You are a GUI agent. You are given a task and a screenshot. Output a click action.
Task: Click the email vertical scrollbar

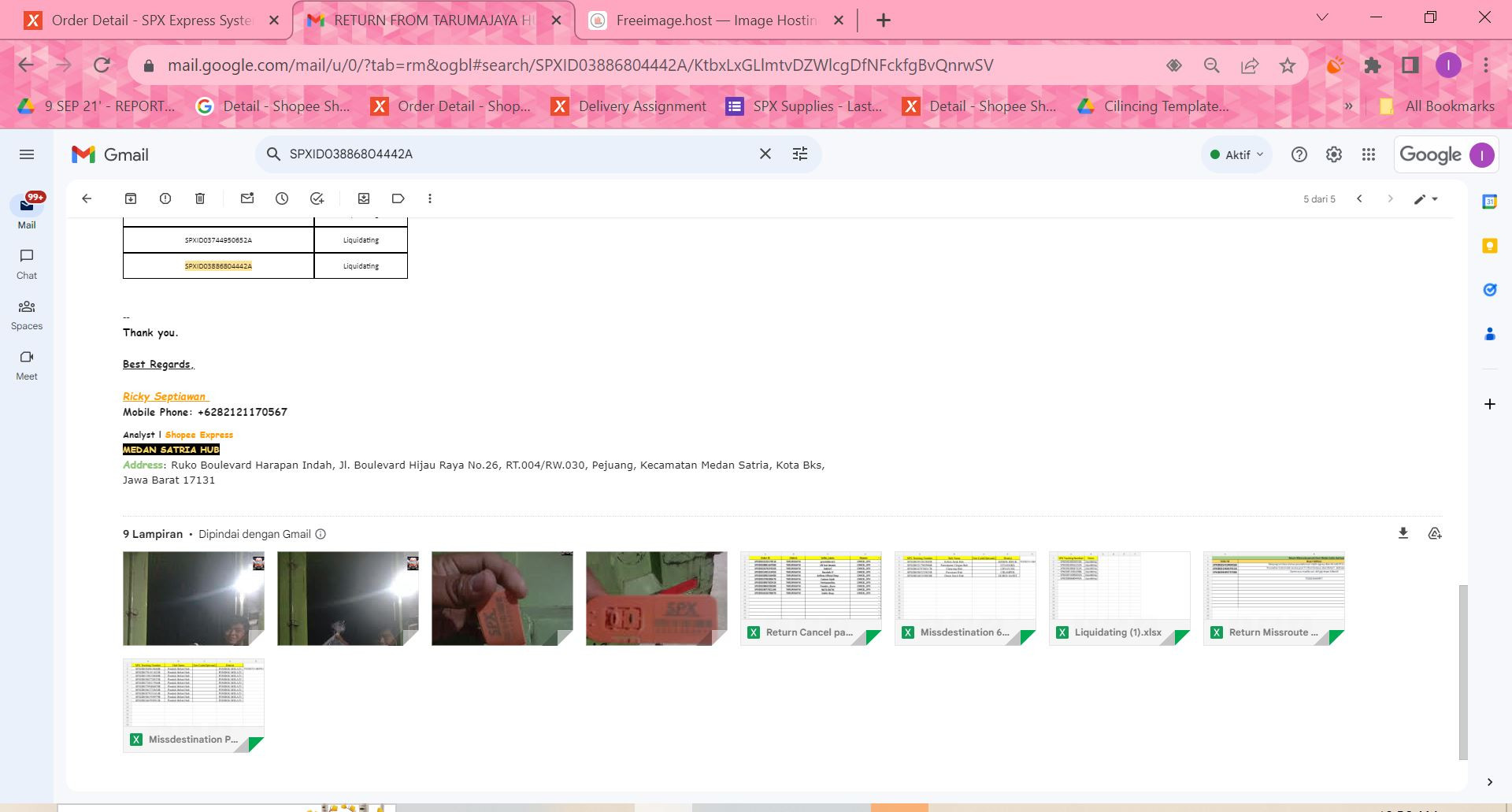[1463, 671]
